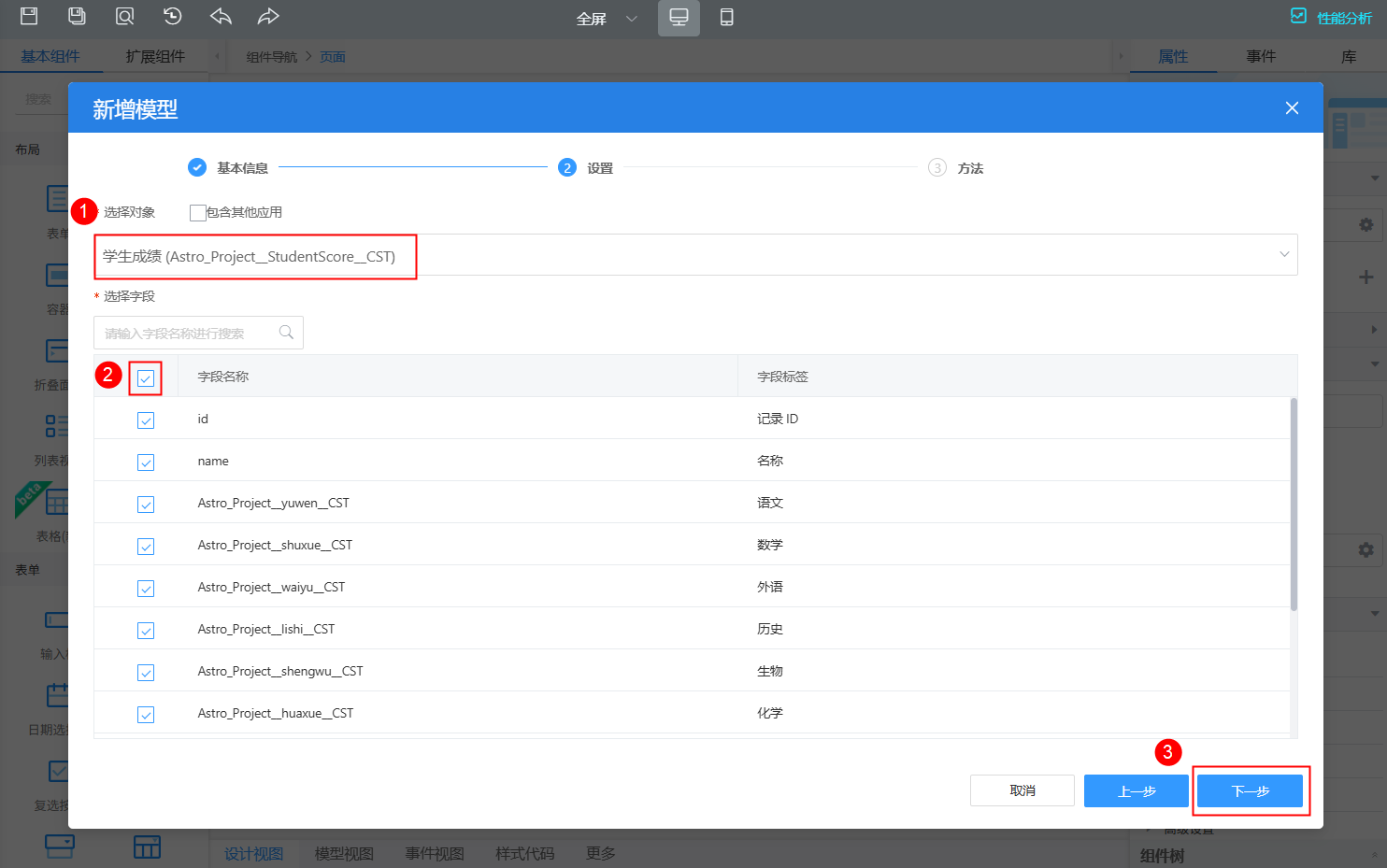Viewport: 1387px width, 868px height.
Task: Open 事件视图 bottom tab
Action: click(435, 853)
